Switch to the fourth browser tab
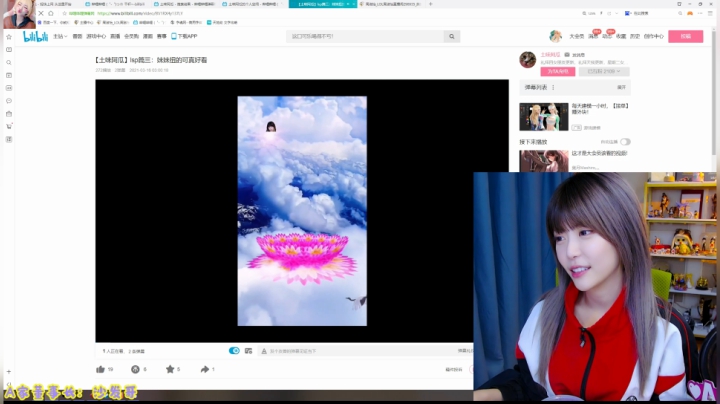 254,4
